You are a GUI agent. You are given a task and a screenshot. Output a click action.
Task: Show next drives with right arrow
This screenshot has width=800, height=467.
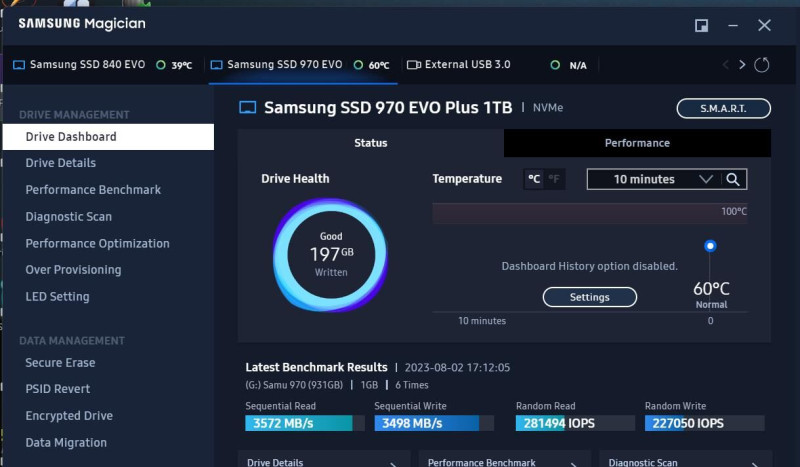pyautogui.click(x=742, y=65)
